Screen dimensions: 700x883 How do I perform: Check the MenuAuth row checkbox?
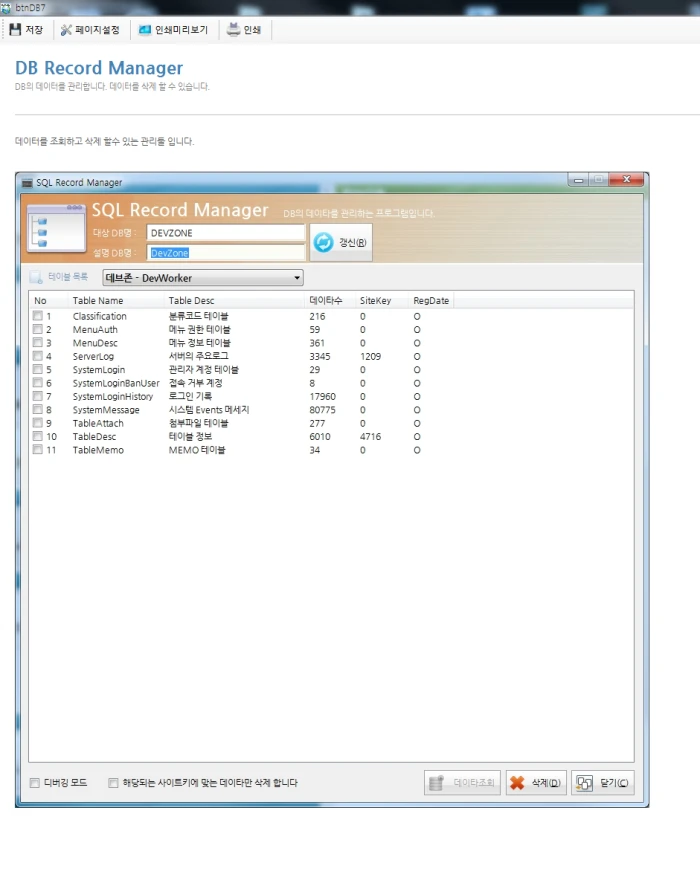click(x=37, y=329)
